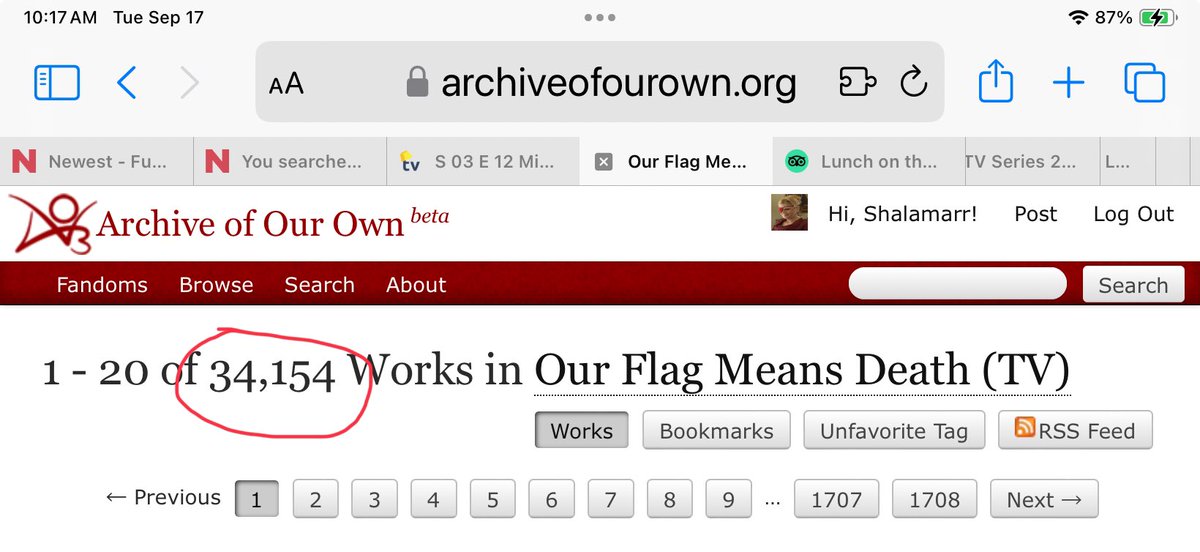Click the Search submit button
The image size is (1200, 552).
[1133, 285]
